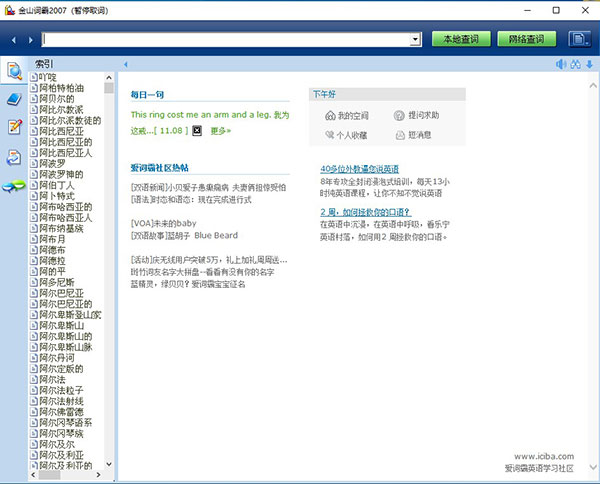Click the index list scroll up arrow
This screenshot has height=484, width=600.
click(x=109, y=78)
